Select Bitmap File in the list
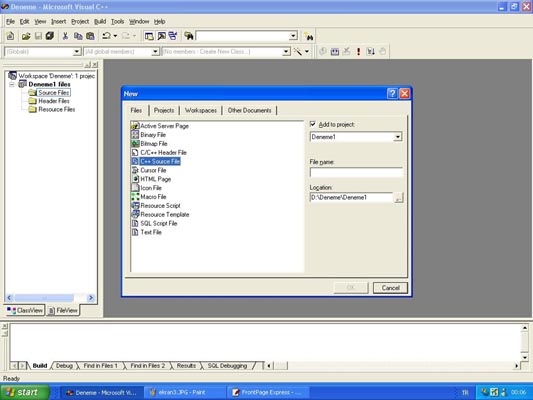This screenshot has height=400, width=533. pyautogui.click(x=154, y=144)
